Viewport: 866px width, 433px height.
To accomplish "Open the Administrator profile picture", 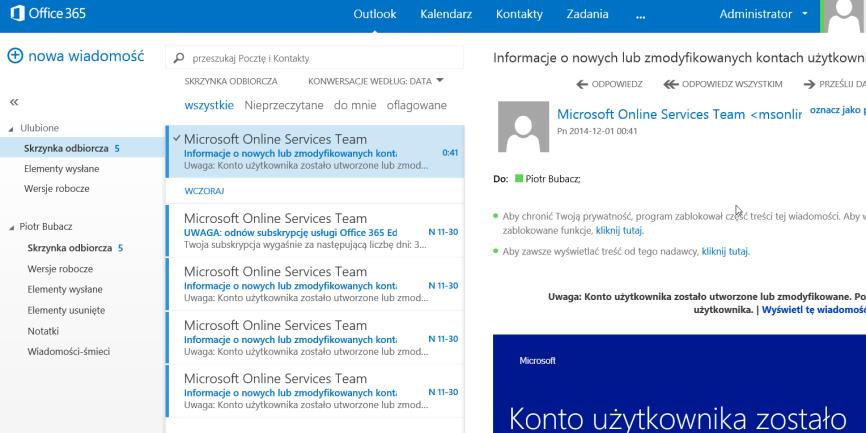I will pyautogui.click(x=844, y=16).
